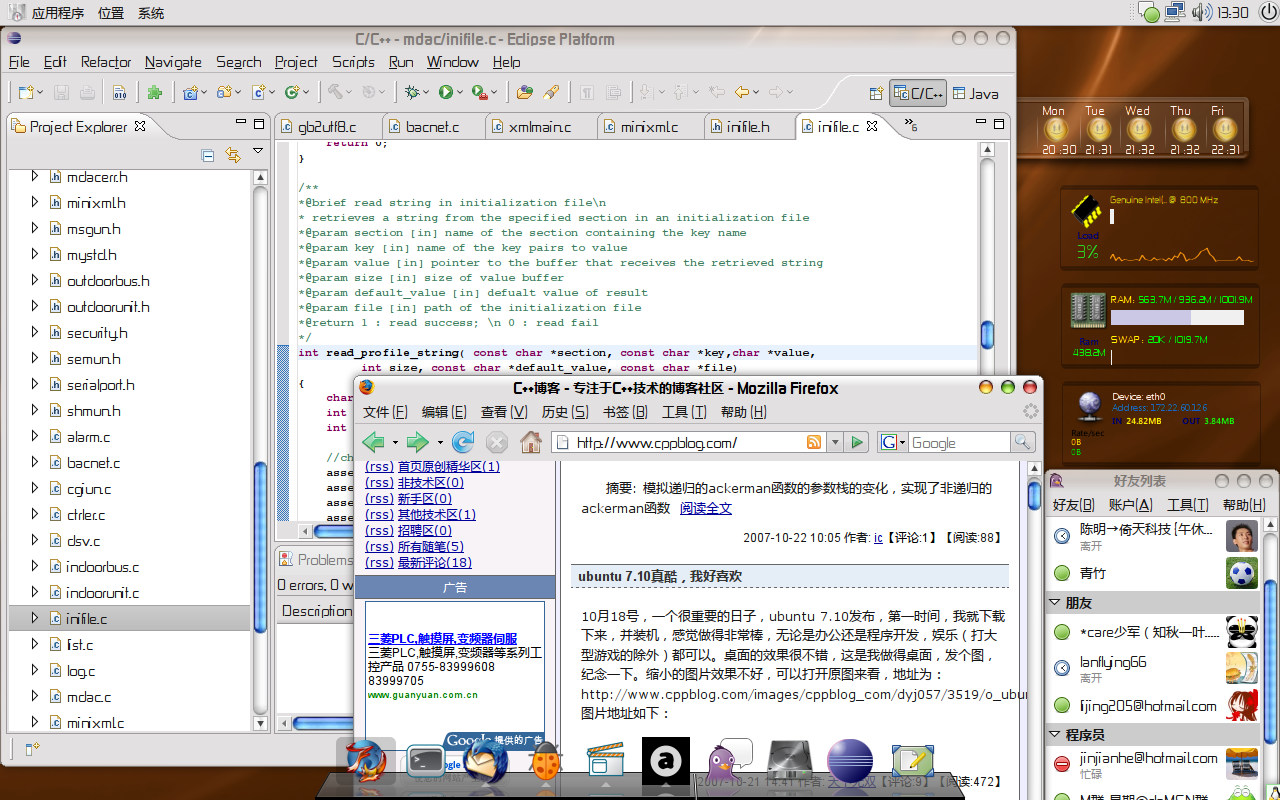
Task: Click the Build All binary icon in Eclipse toolbar
Action: point(119,93)
